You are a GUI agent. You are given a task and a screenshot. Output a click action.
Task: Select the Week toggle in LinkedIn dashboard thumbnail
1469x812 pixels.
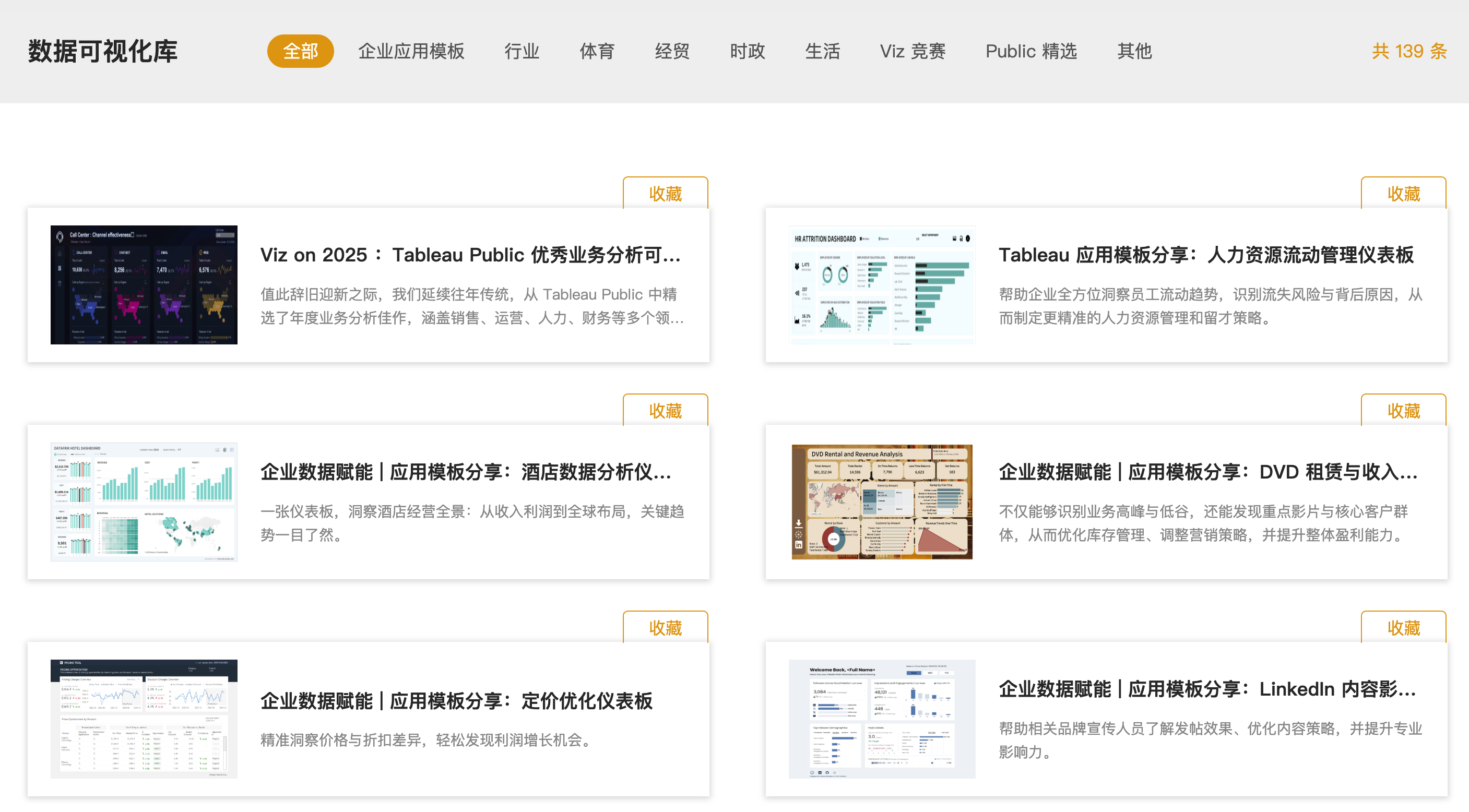coord(914,673)
